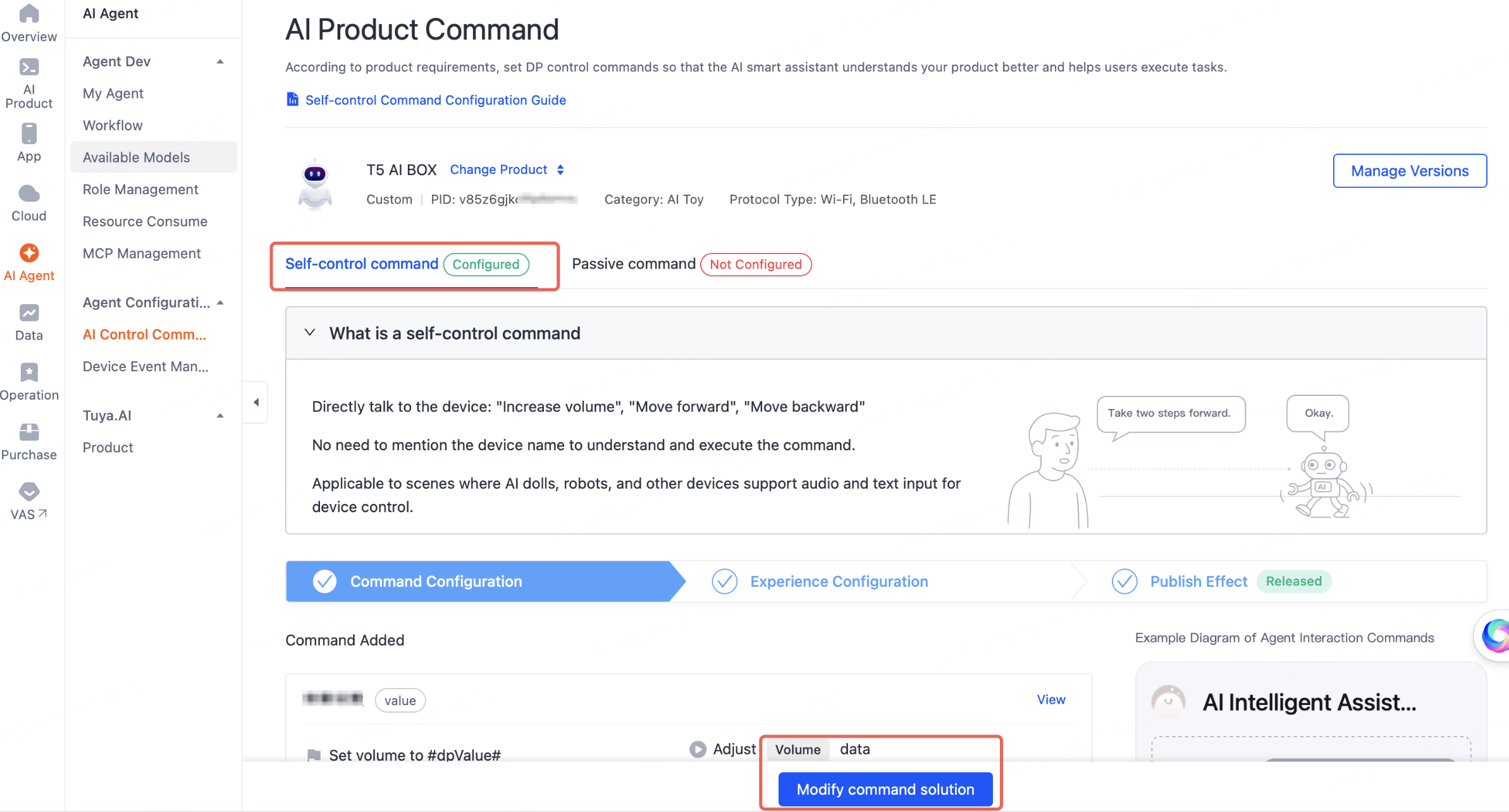
Task: Open the Operation icon in sidebar
Action: (x=29, y=372)
